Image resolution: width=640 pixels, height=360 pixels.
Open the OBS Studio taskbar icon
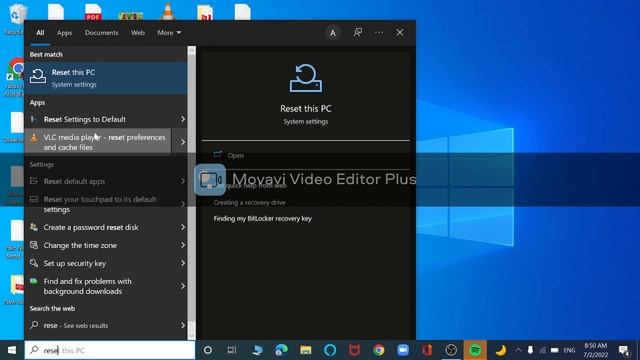point(451,350)
